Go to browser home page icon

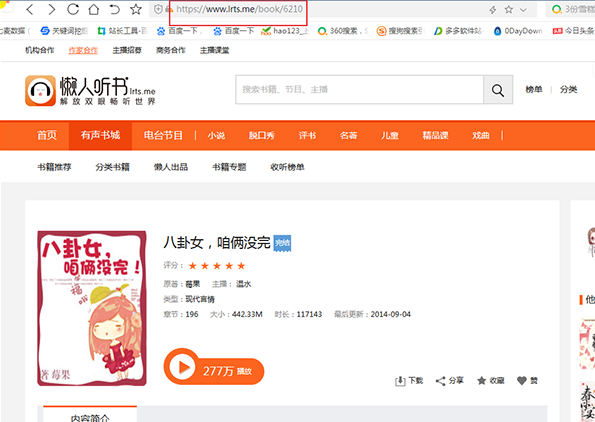[x=94, y=9]
